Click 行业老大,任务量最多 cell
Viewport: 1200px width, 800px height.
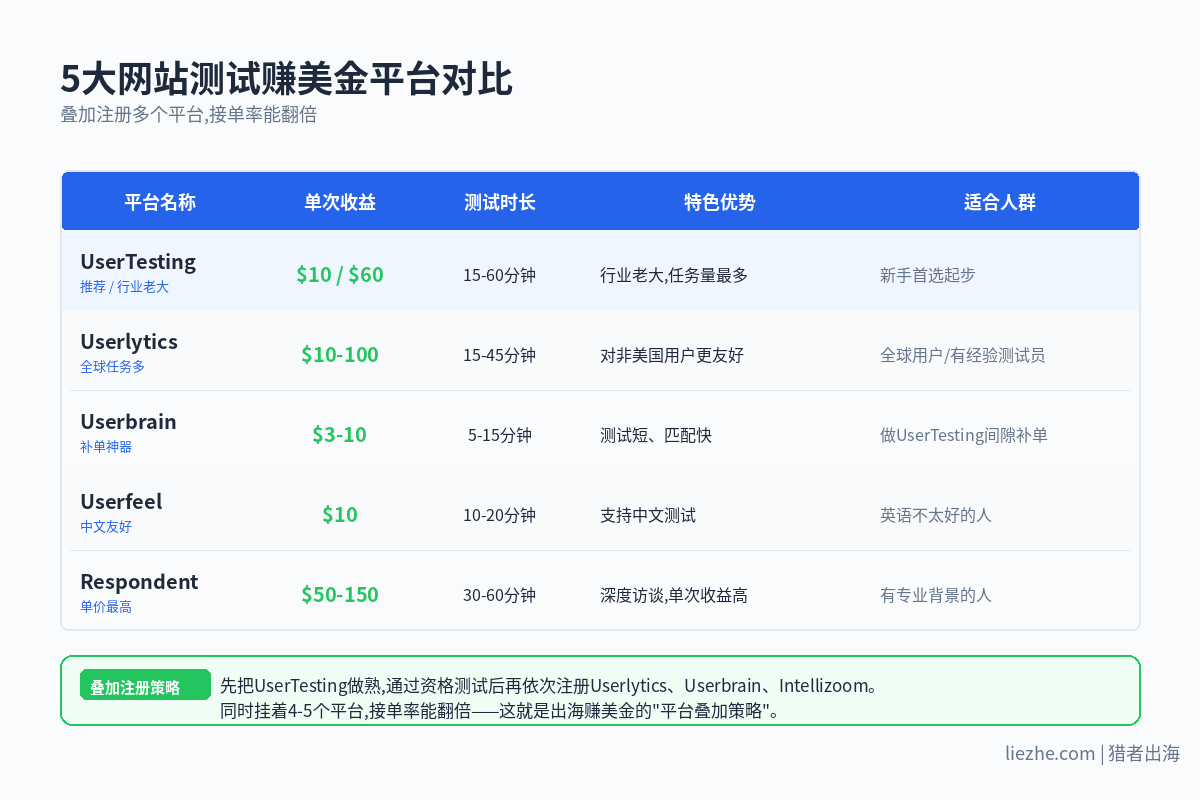[674, 275]
